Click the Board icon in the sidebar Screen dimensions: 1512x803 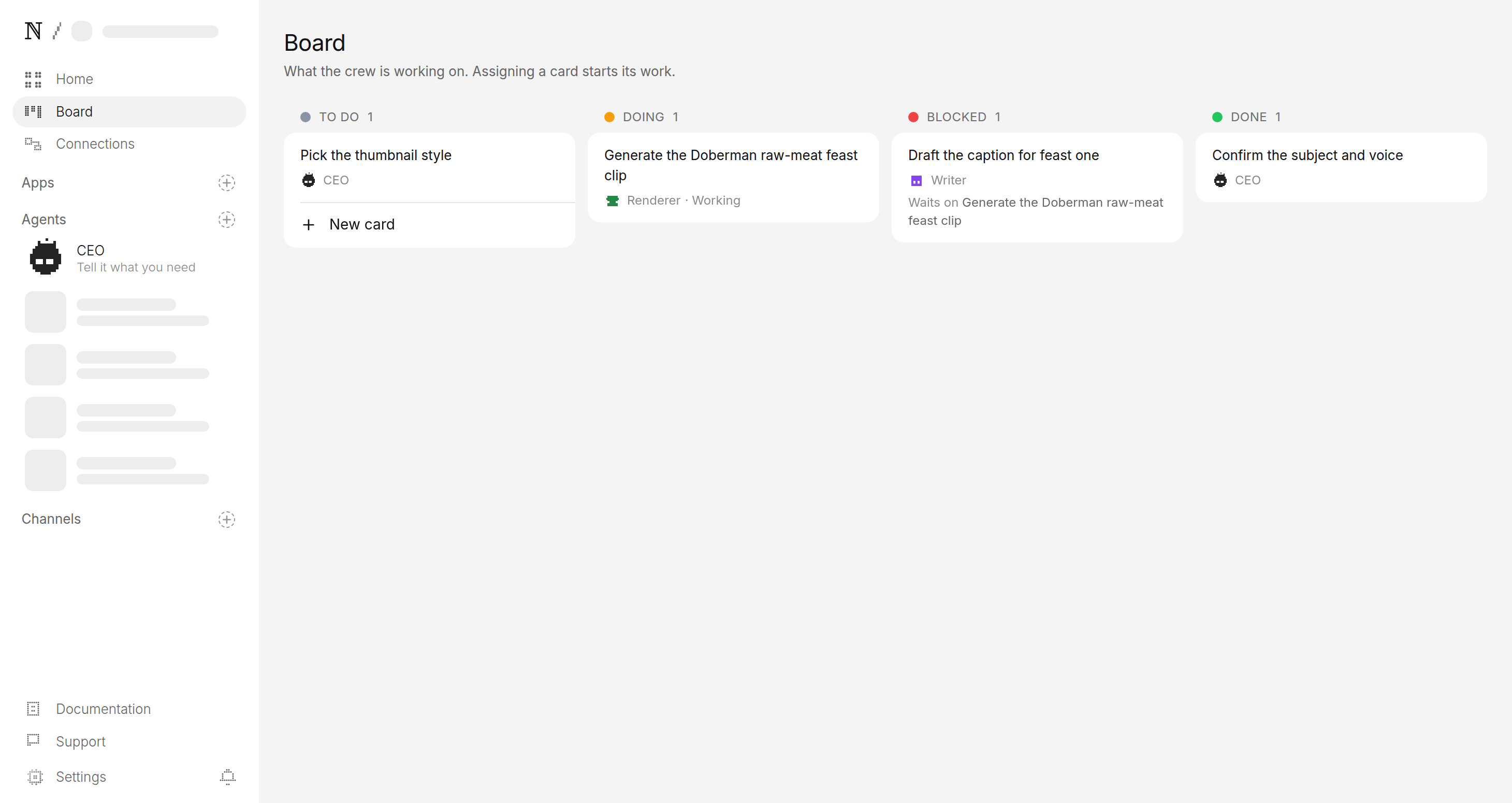[34, 111]
